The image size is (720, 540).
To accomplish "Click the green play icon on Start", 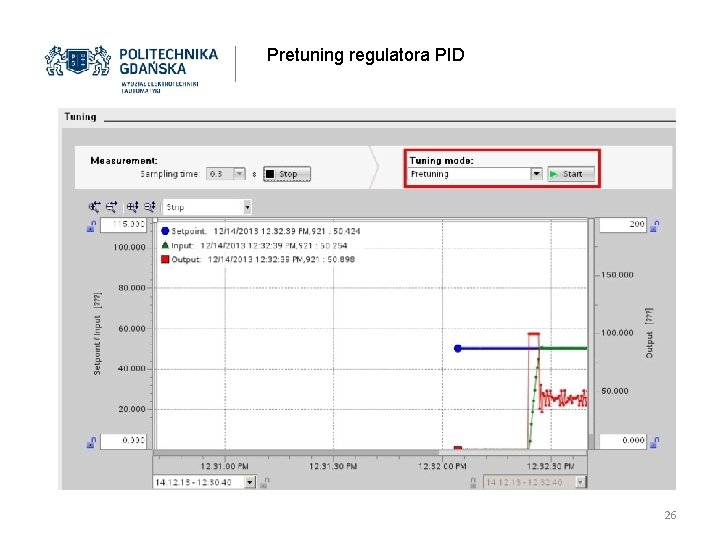I will pyautogui.click(x=554, y=174).
